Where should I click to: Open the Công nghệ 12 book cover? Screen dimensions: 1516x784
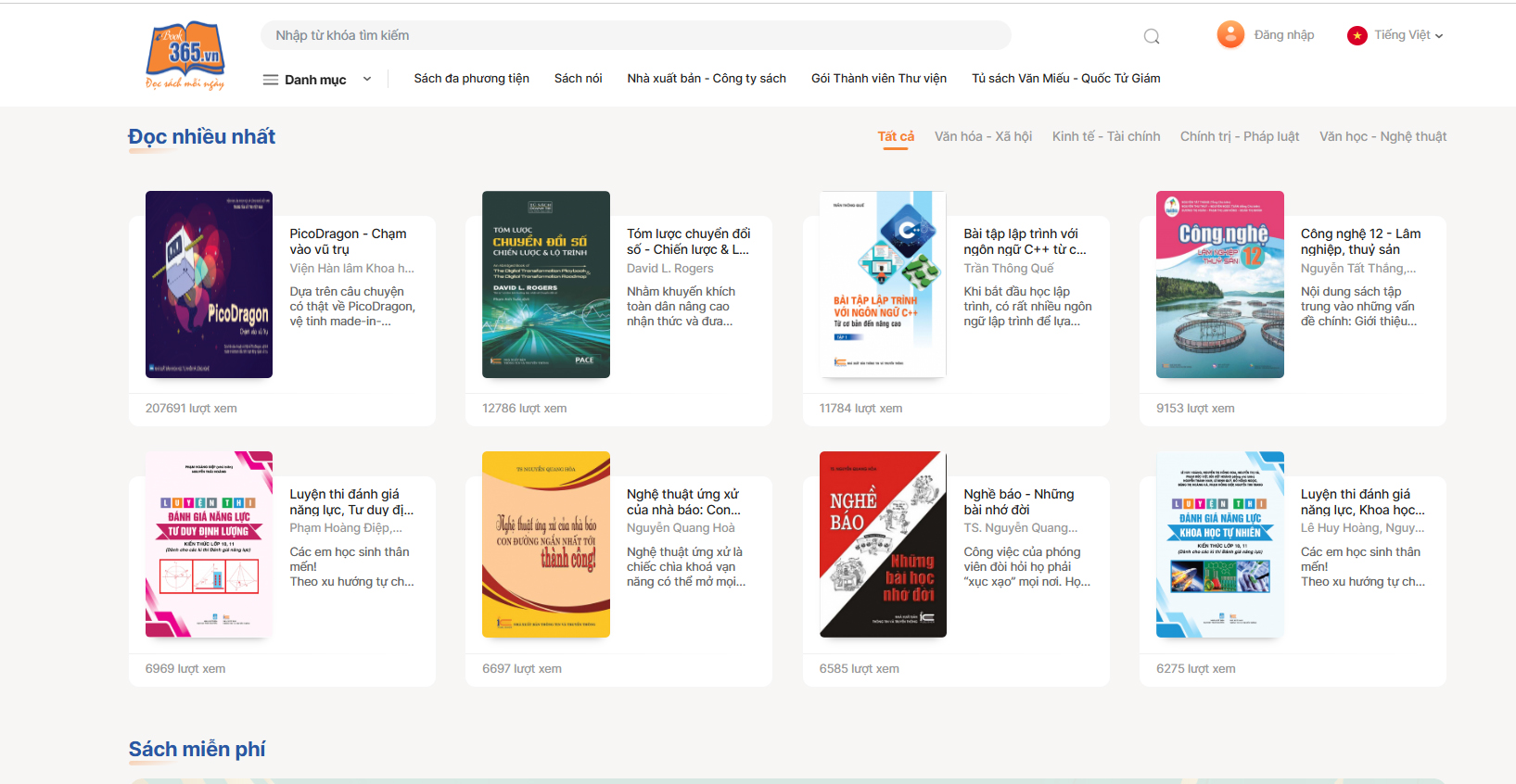pos(1219,285)
